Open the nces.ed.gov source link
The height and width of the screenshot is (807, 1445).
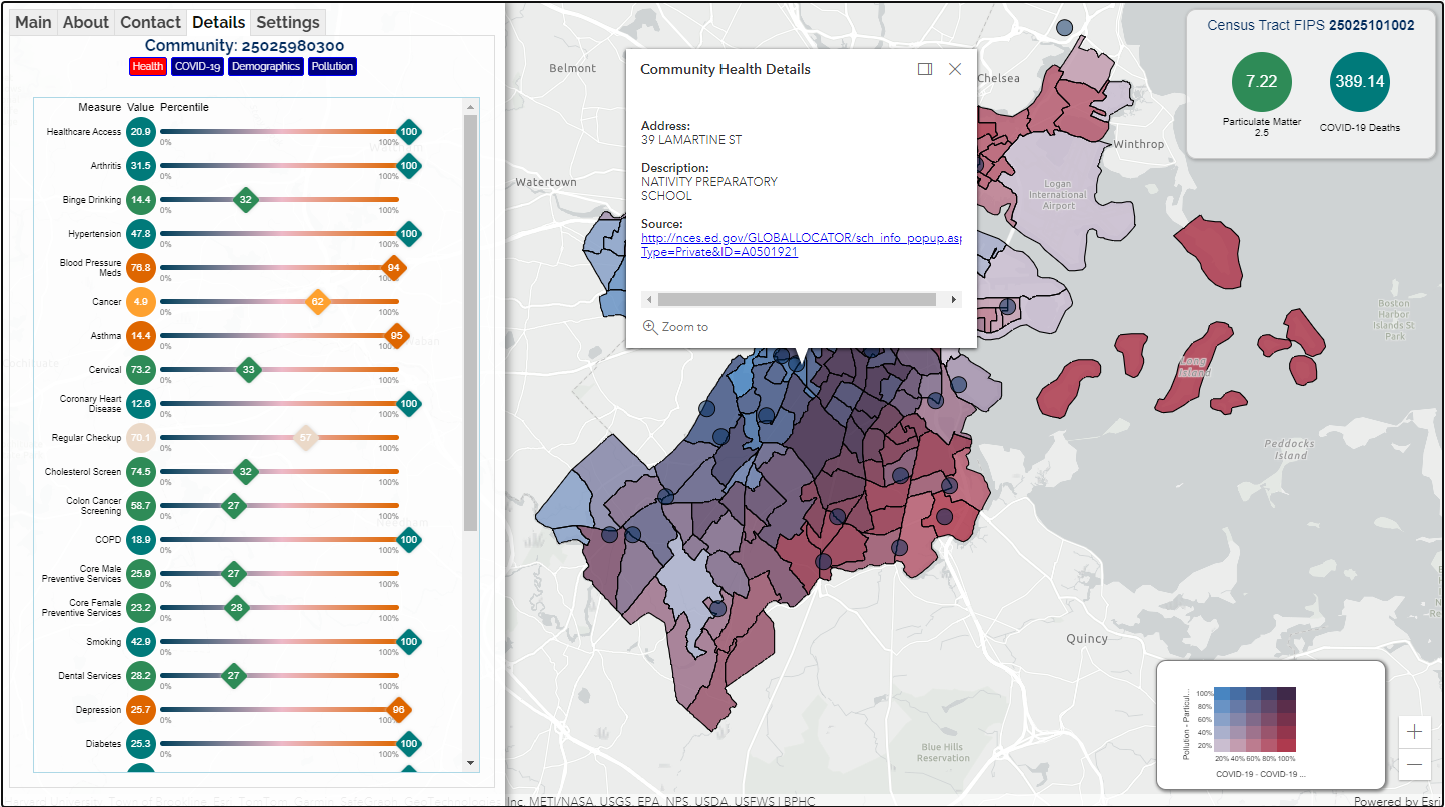pyautogui.click(x=800, y=238)
